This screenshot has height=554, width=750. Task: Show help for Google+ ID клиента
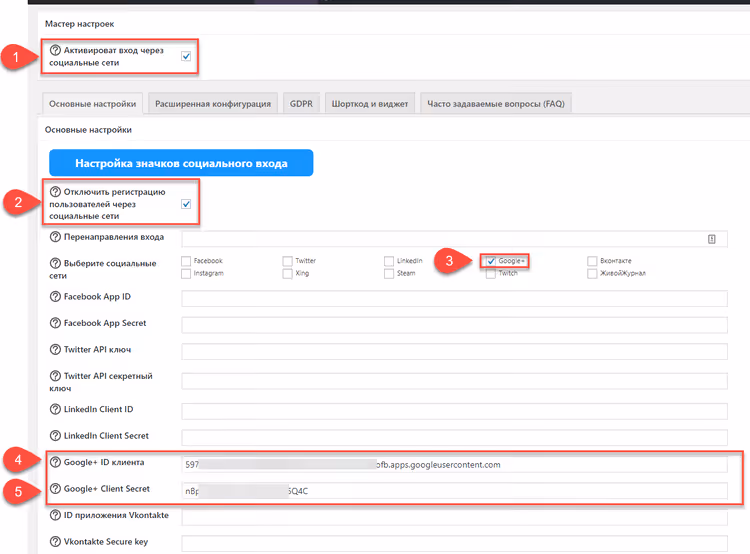[x=55, y=462]
